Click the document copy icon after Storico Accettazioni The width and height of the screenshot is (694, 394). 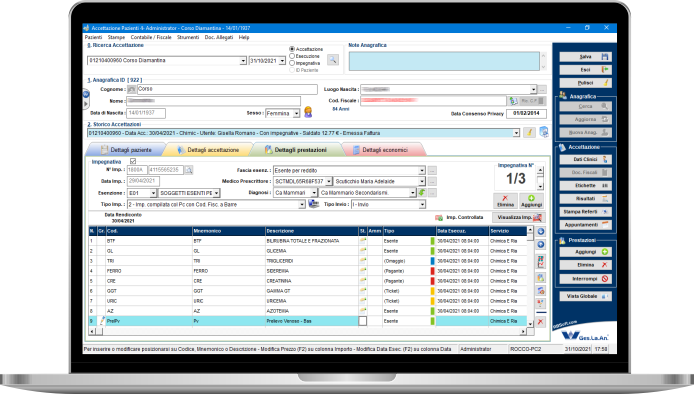544,132
